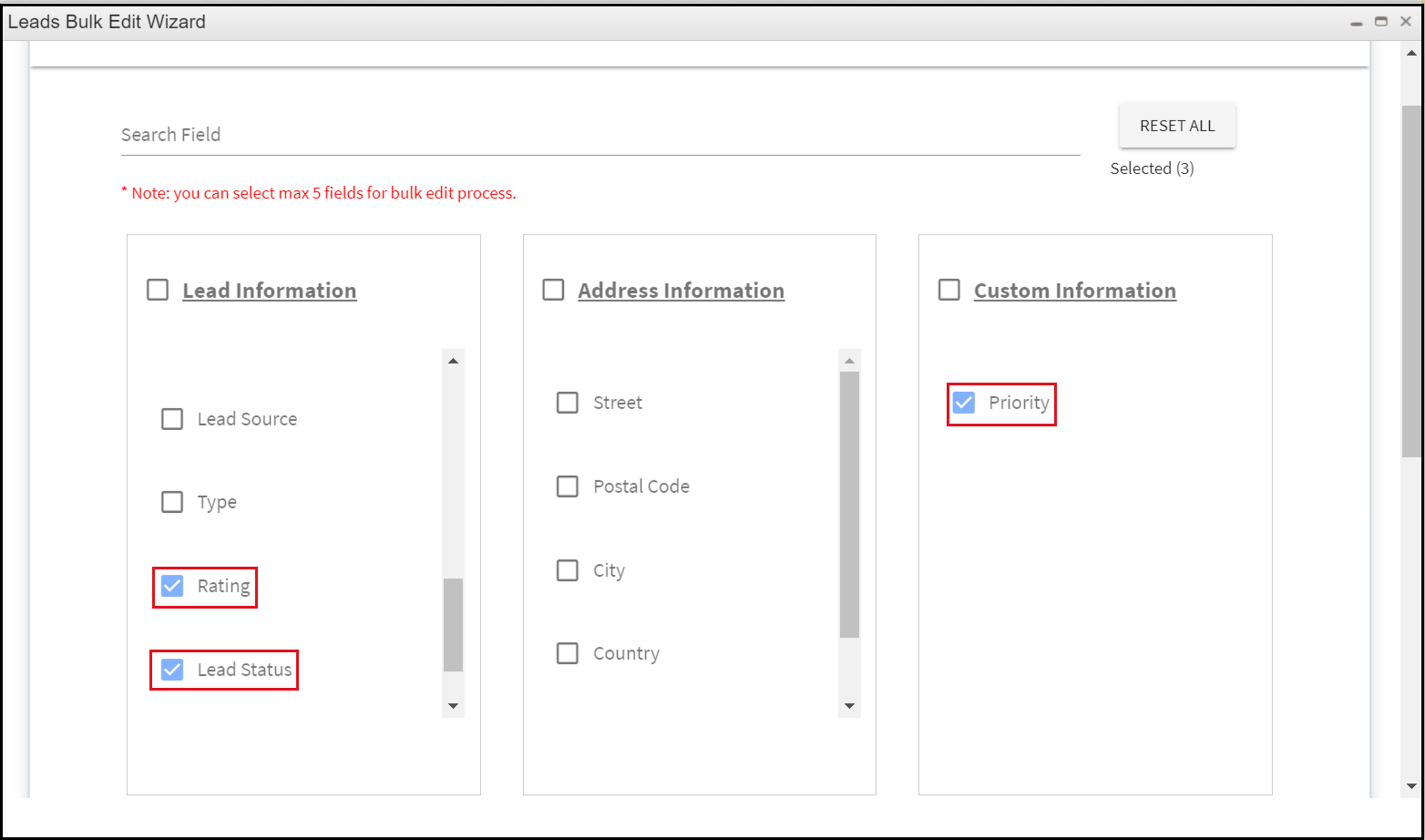Open the Lead Information link
This screenshot has width=1425, height=840.
[270, 290]
